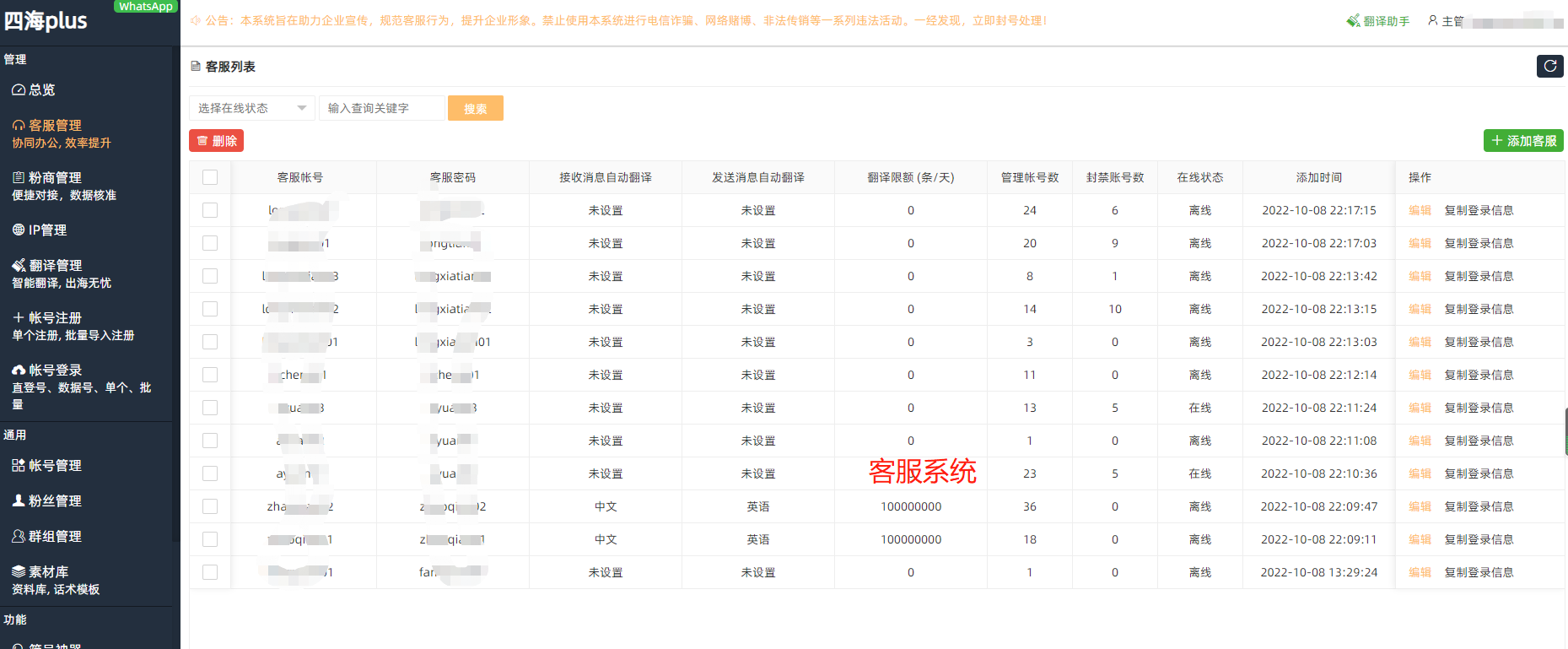Check the row added 2022-10-08 13:29:24
This screenshot has height=649, width=1568.
click(x=210, y=572)
